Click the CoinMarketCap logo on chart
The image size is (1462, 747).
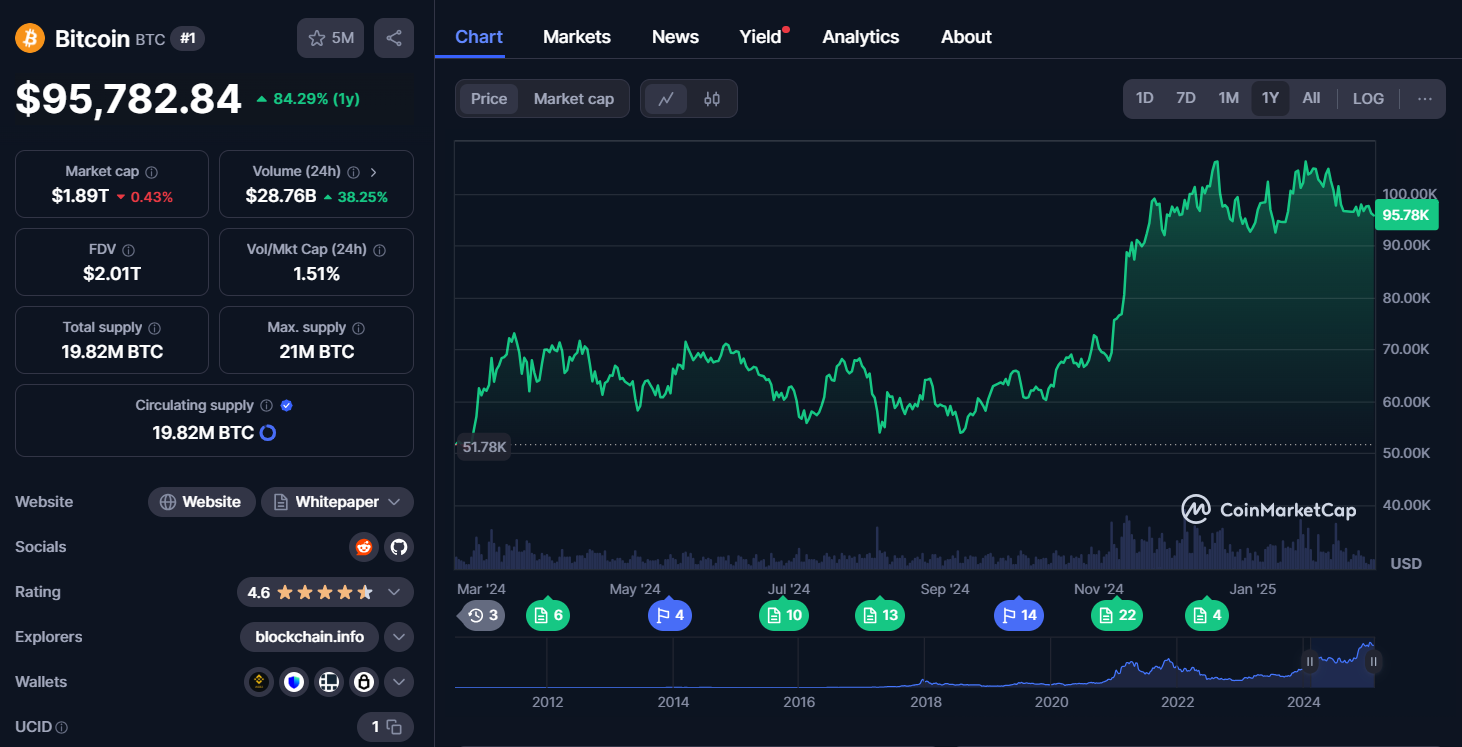click(1269, 510)
